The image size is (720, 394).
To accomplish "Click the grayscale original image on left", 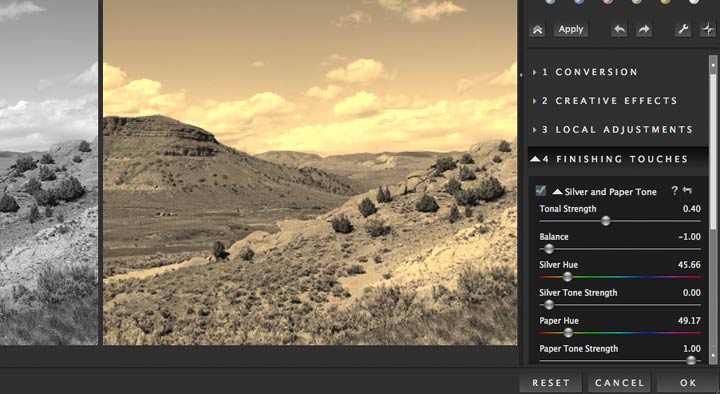I will tap(49, 172).
